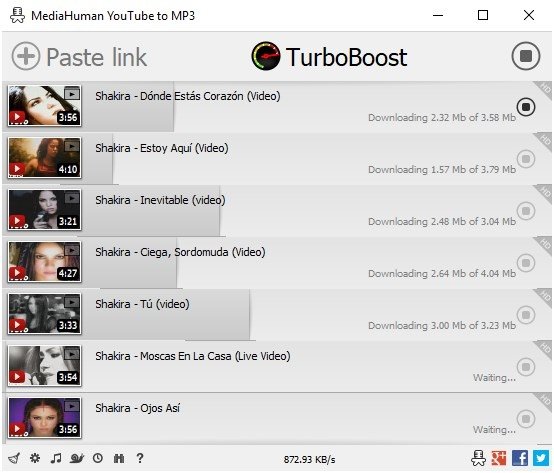Click the Google Plus share icon
This screenshot has height=473, width=554.
click(499, 458)
